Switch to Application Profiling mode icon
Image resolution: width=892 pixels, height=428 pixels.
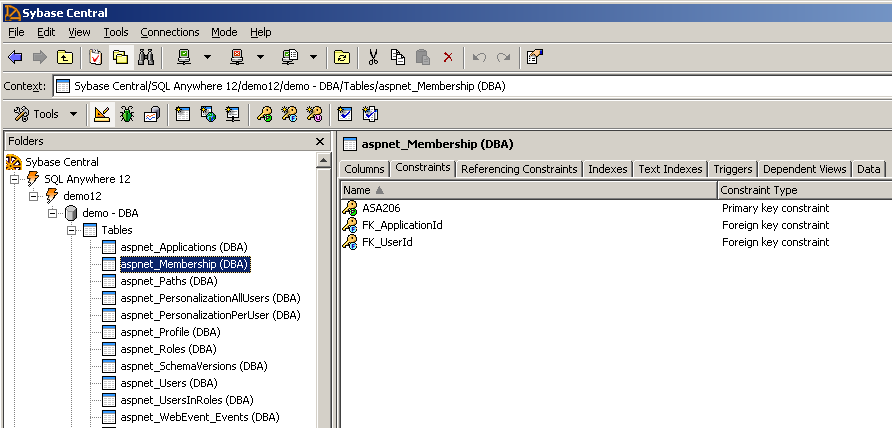152,114
